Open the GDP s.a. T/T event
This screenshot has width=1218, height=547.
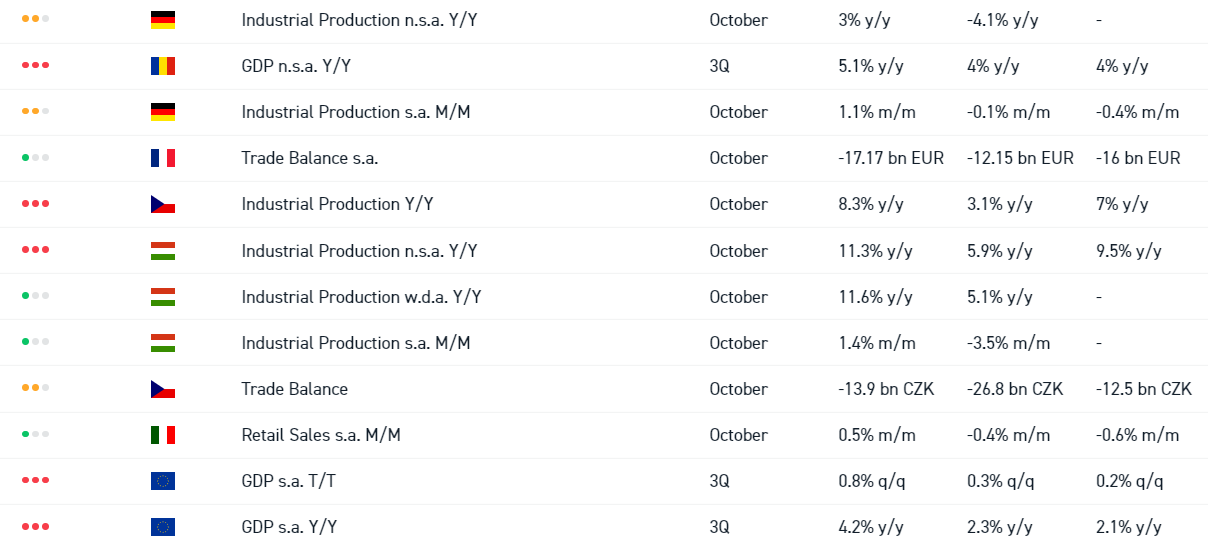tap(289, 481)
